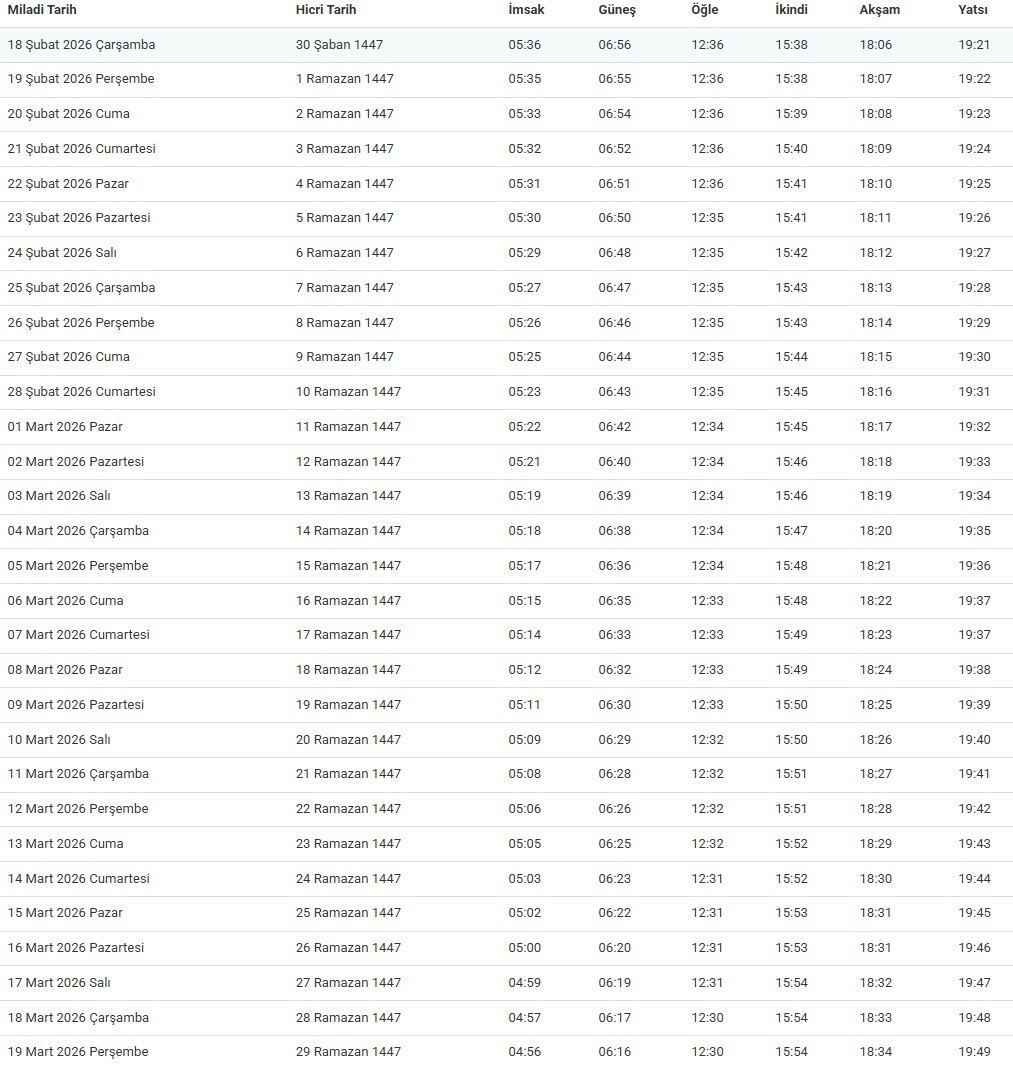This screenshot has width=1013, height=1069.
Task: Select İmsak time 05:00 on 16 Mart
Action: [524, 948]
